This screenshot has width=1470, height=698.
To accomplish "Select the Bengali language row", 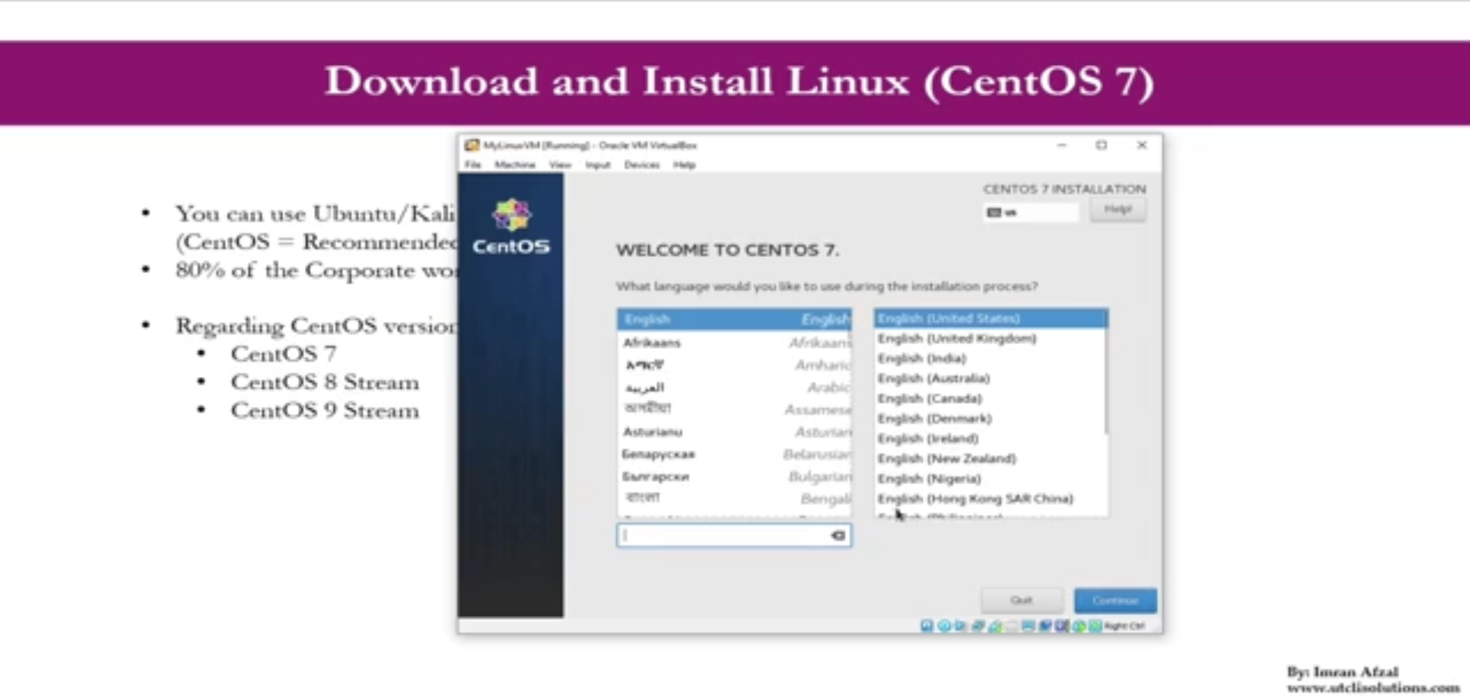I will [735, 498].
